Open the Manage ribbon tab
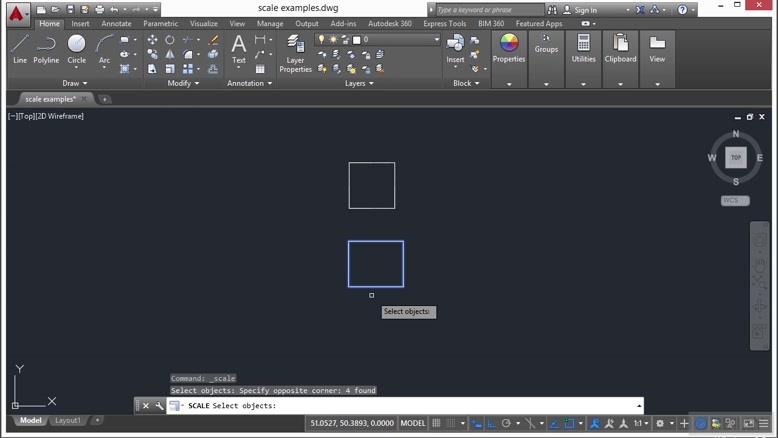The height and width of the screenshot is (438, 778). (270, 23)
